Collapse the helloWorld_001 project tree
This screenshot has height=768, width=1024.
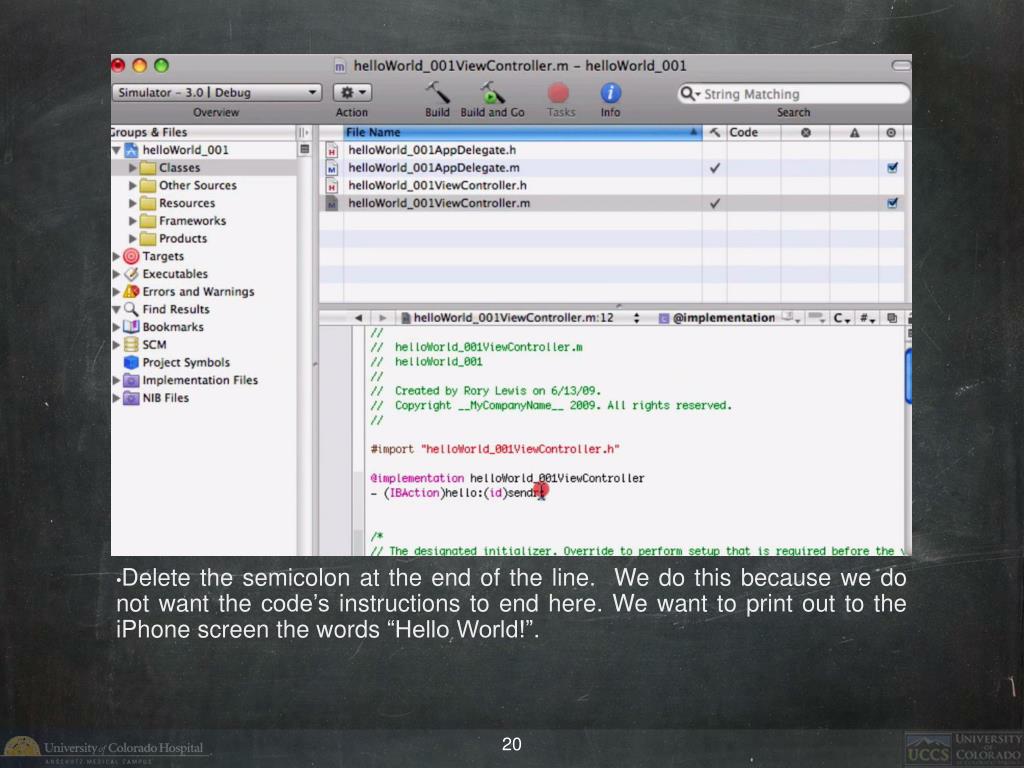[116, 150]
